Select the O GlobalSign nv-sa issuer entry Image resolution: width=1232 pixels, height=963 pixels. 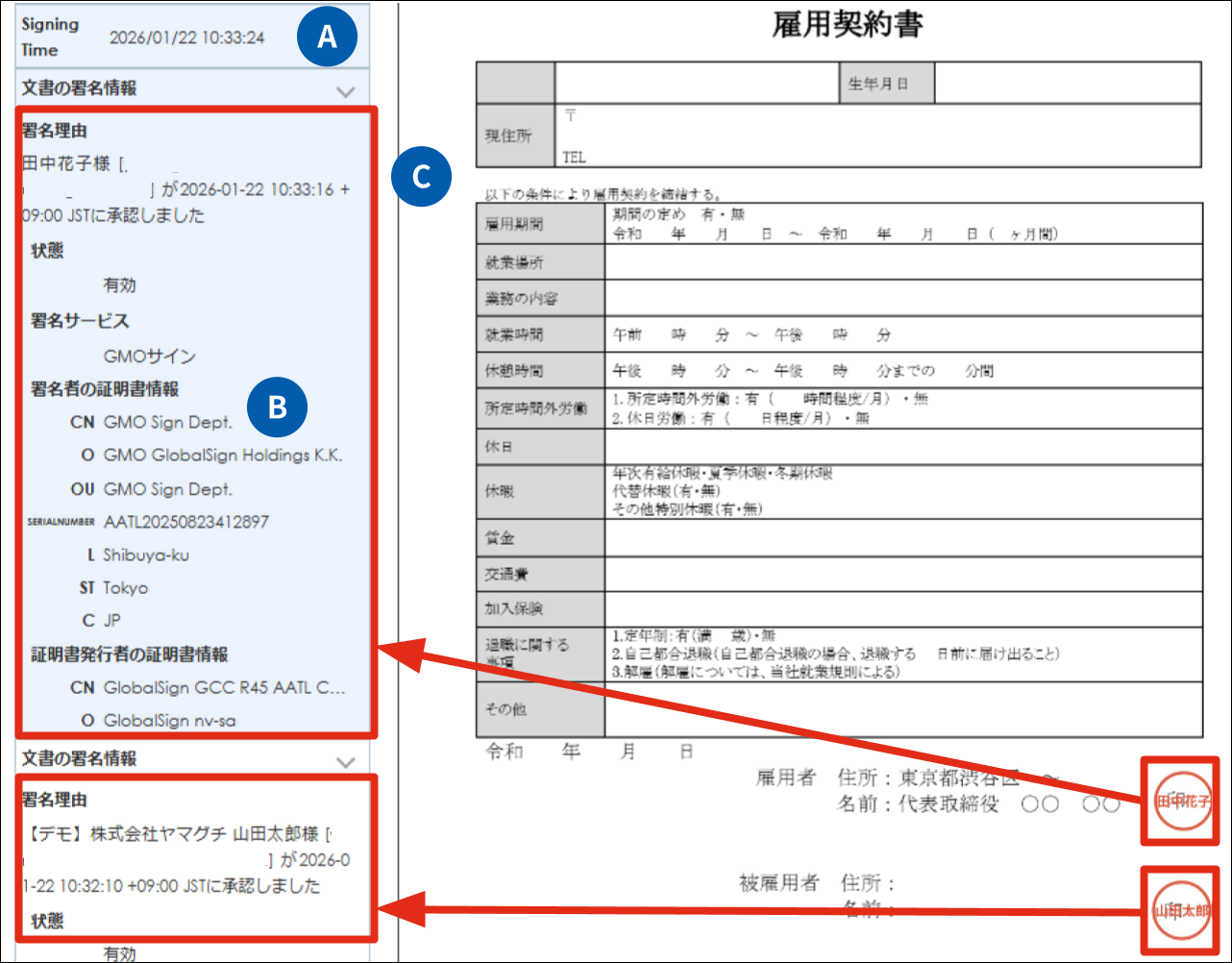tap(169, 721)
